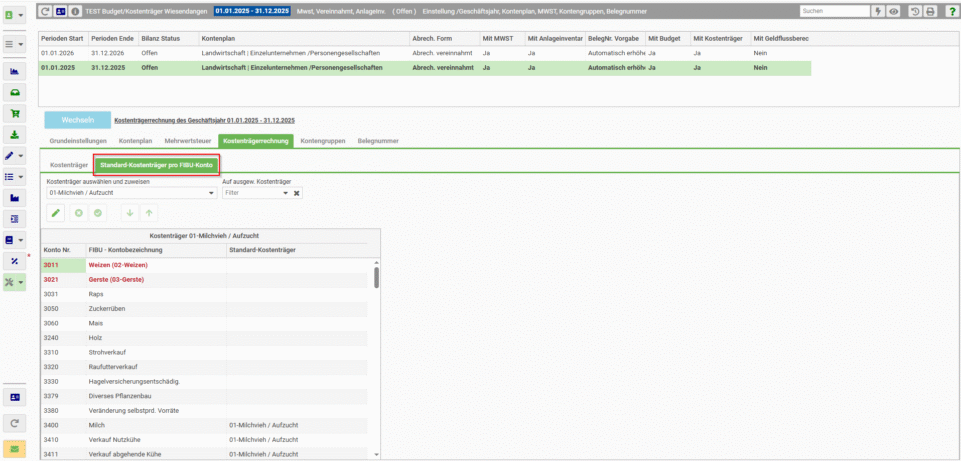Open the hamburger list menu in sidebar
The height and width of the screenshot is (461, 961).
tap(15, 45)
